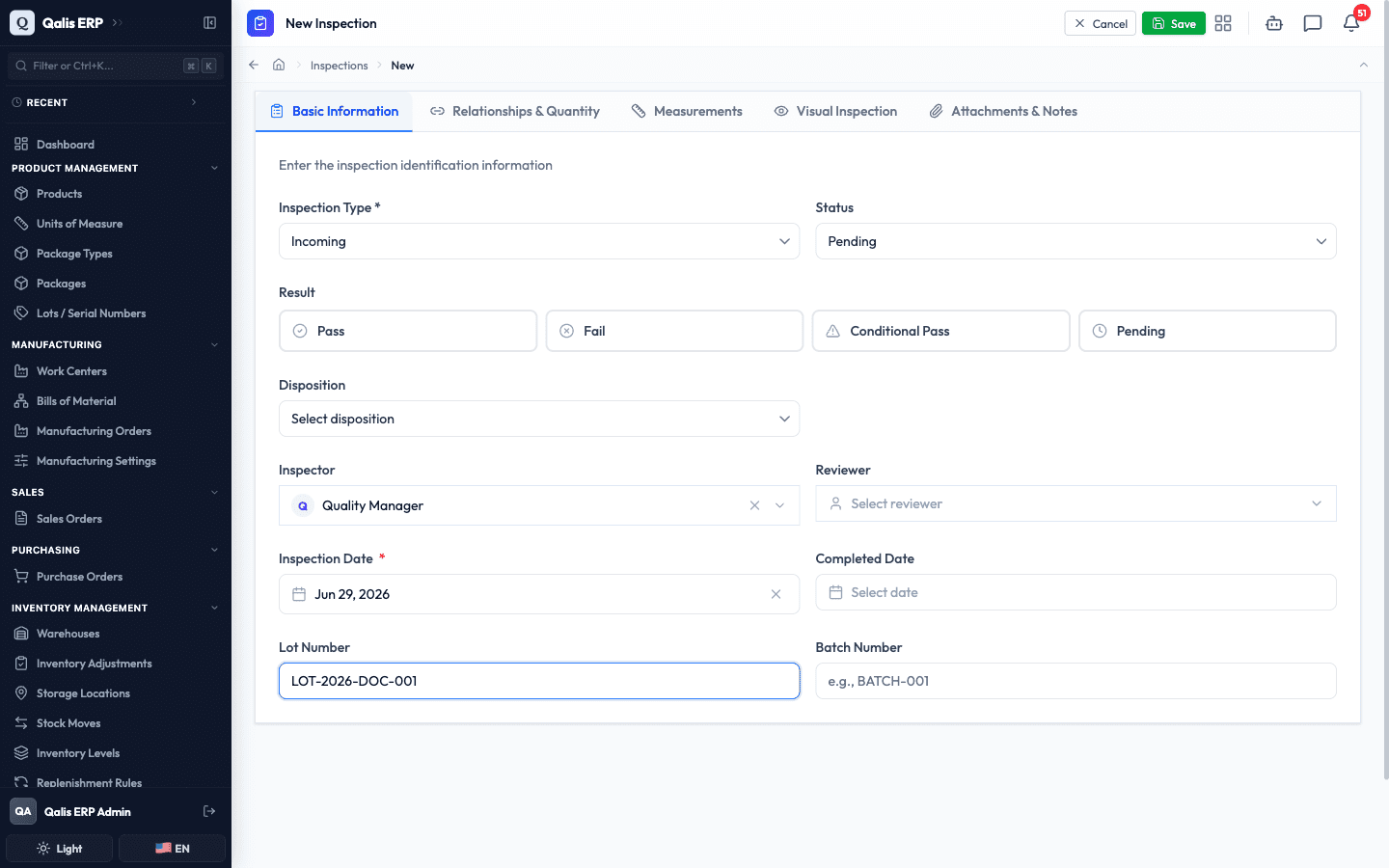The height and width of the screenshot is (868, 1389).
Task: Switch to Visual Inspection tab
Action: point(835,112)
